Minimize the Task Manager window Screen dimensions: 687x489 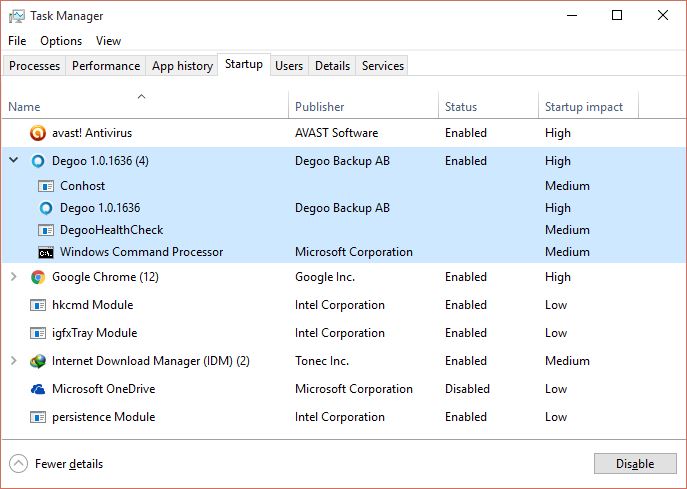pyautogui.click(x=572, y=15)
